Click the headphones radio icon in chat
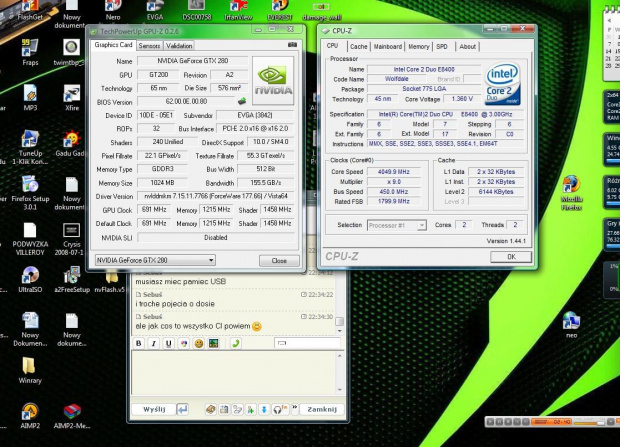Screen dimensions: 620x447 pos(280,409)
